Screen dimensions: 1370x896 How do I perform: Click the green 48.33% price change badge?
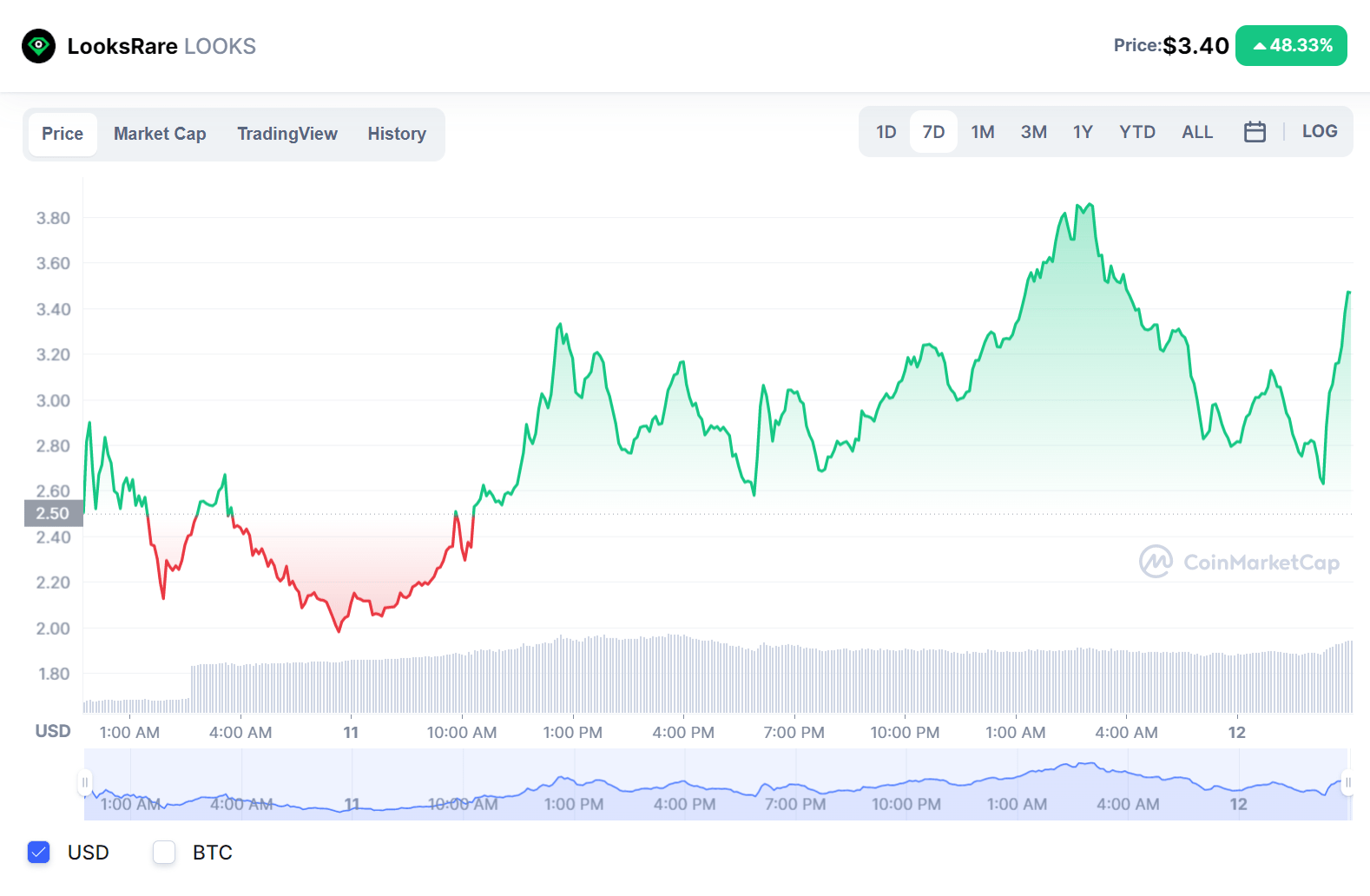point(1291,46)
